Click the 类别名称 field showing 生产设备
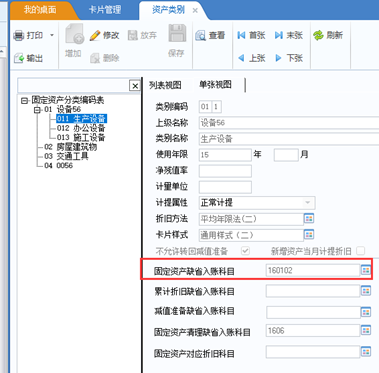379x373 pixels. coord(289,139)
